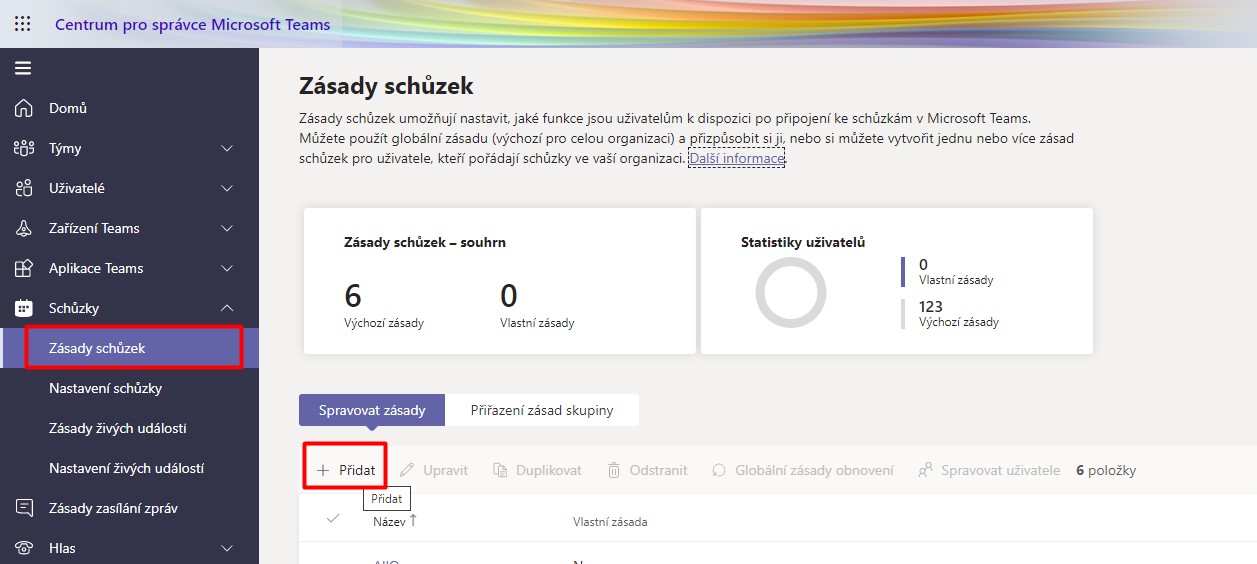Click the Domů home icon
This screenshot has width=1257, height=564.
[x=24, y=108]
